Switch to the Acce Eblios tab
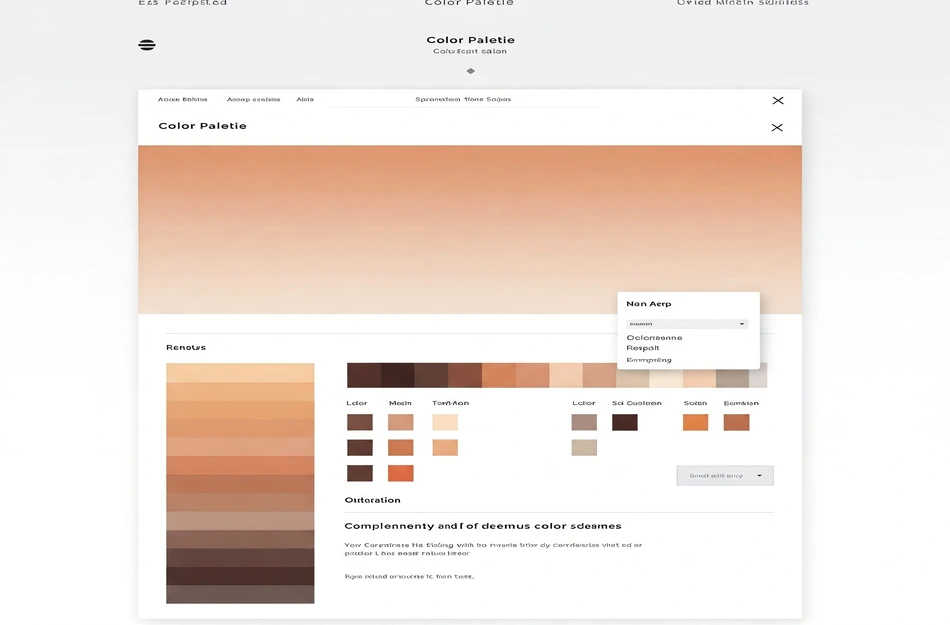This screenshot has height=625, width=950. click(183, 100)
